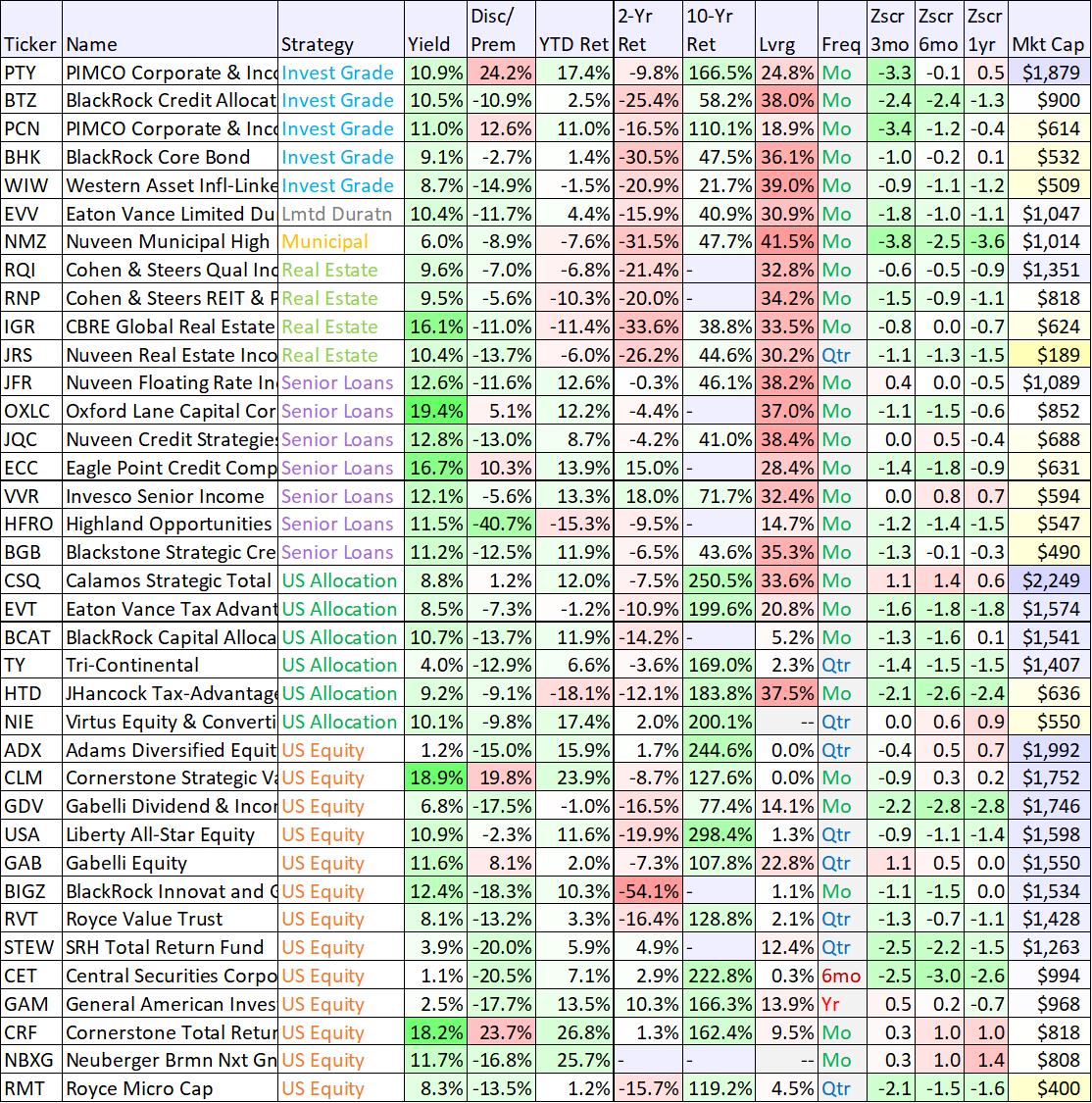
Task: Click the Strategy column header
Action: pyautogui.click(x=341, y=29)
